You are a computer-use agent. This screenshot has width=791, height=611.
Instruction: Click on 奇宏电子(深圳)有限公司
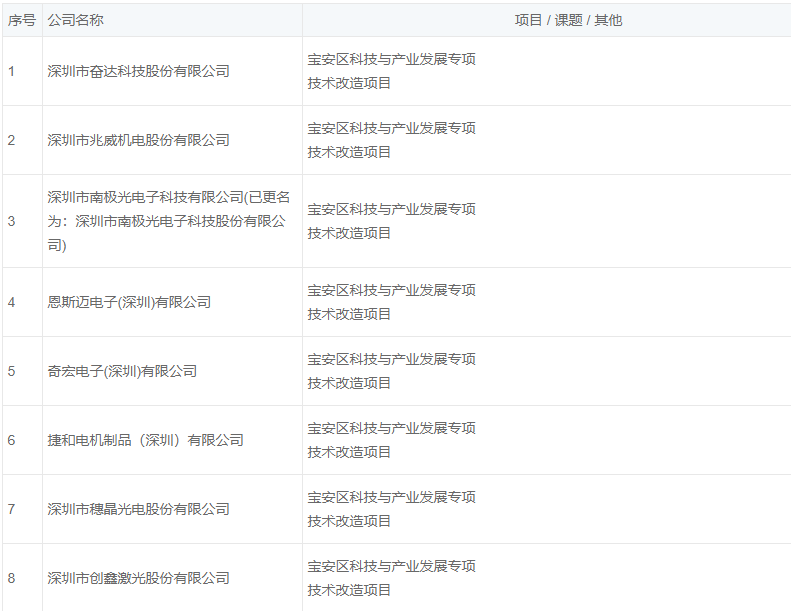tap(122, 371)
